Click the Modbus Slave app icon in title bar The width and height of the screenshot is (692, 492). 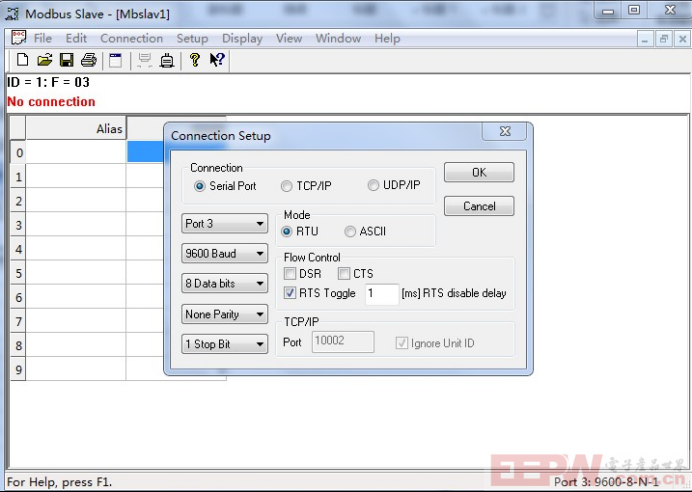click(x=12, y=14)
